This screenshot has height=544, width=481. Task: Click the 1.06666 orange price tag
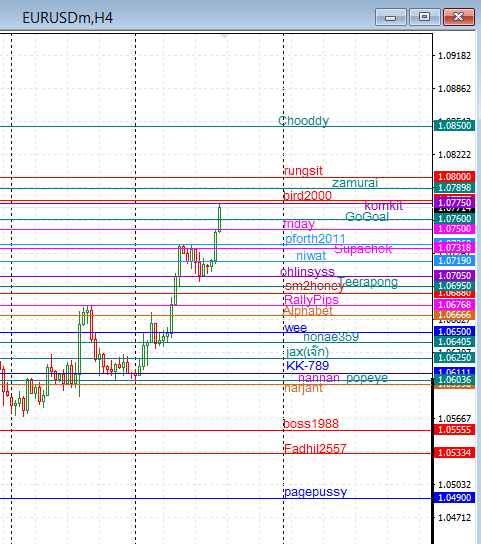pos(454,315)
